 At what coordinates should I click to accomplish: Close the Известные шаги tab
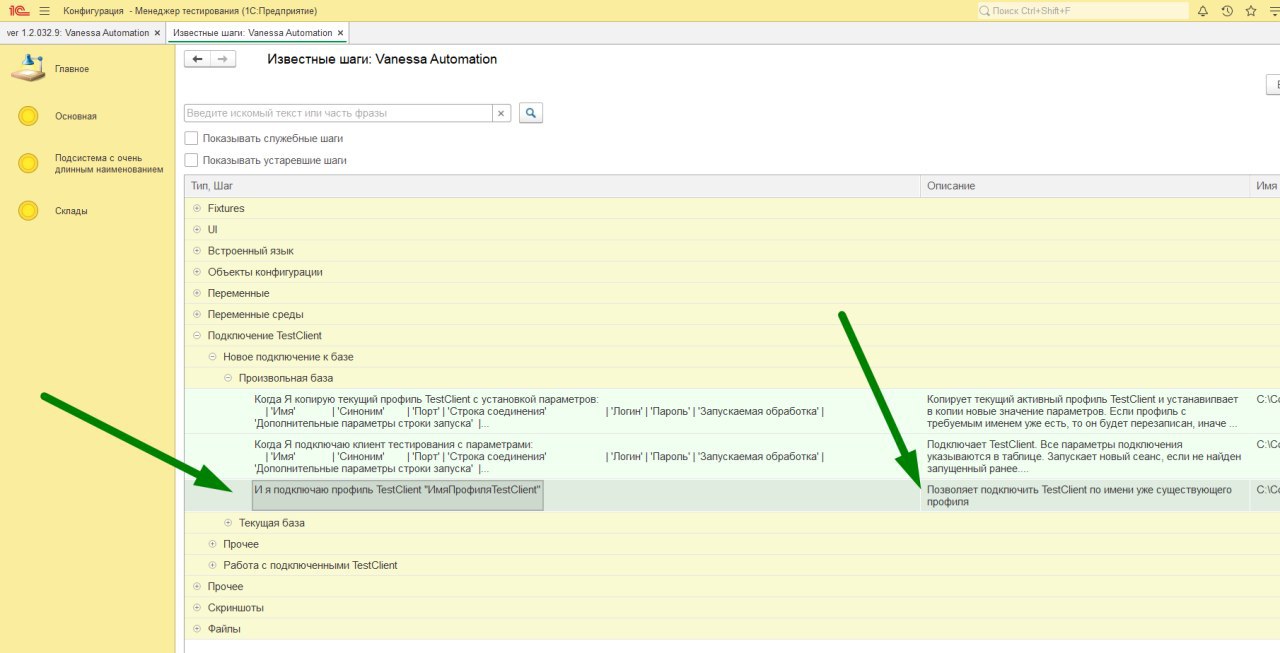340,33
